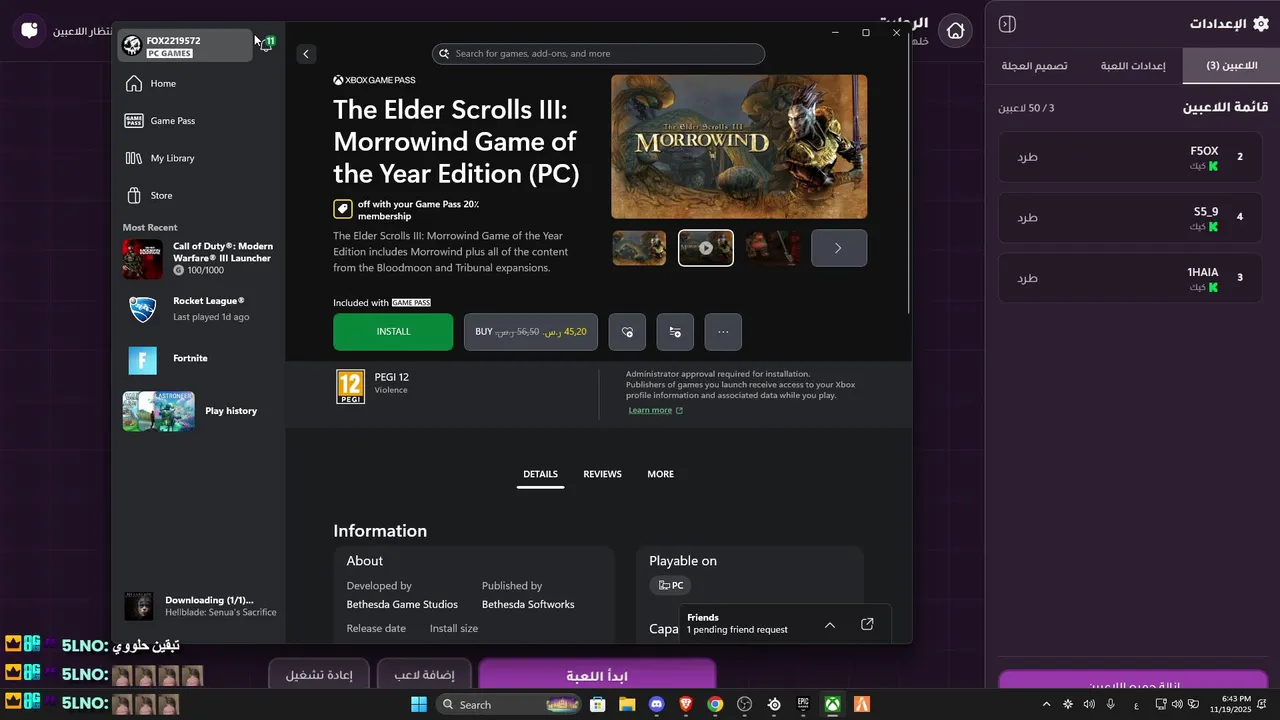Switch to the اللاعبين (3) tab
The image size is (1280, 720).
pos(1231,65)
